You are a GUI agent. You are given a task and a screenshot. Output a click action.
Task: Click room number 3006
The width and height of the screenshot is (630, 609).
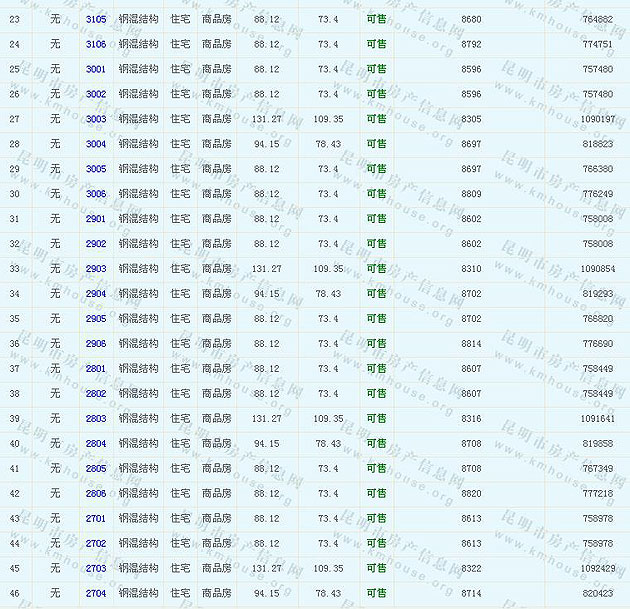pos(96,194)
